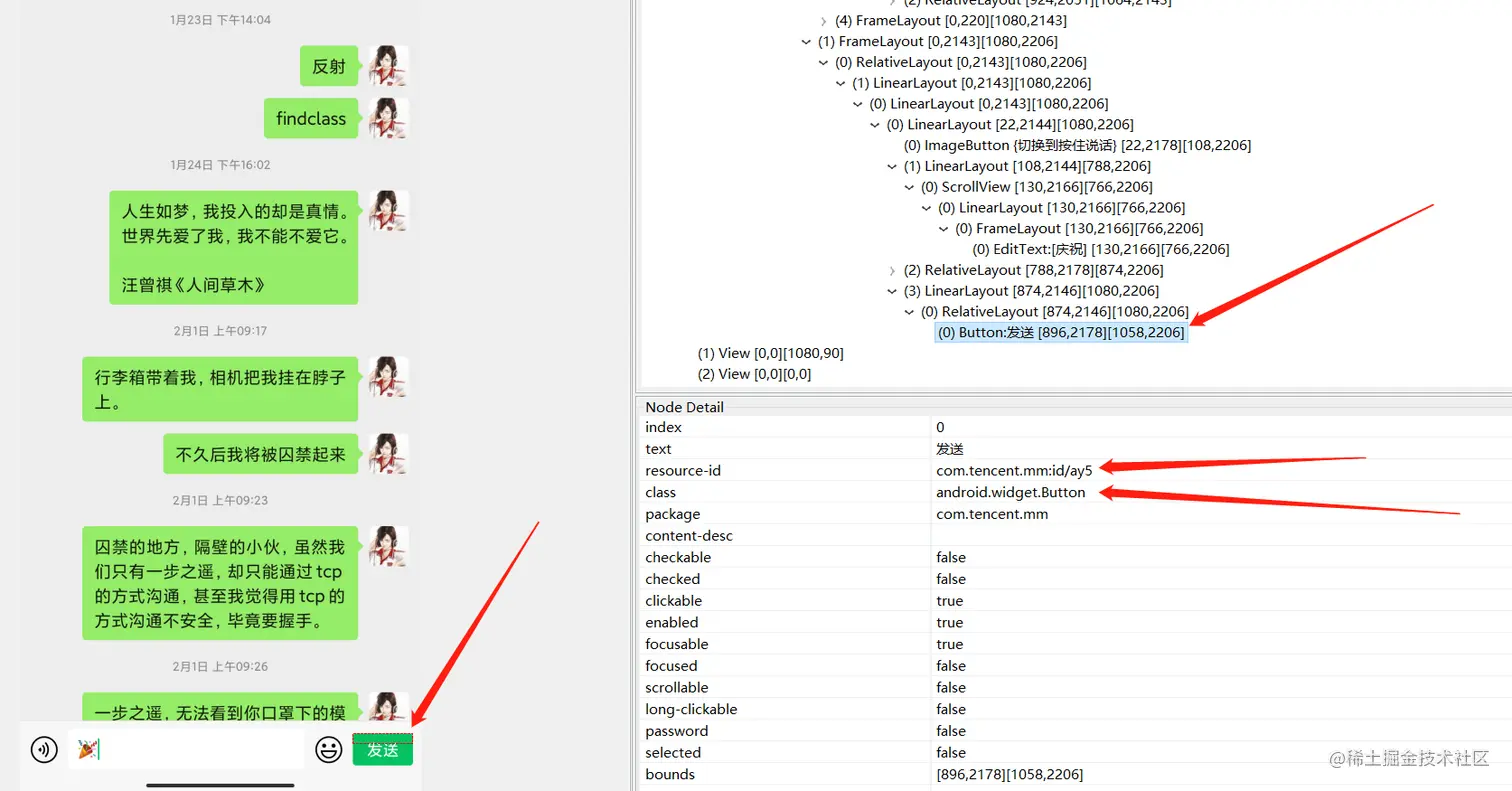Screen dimensions: 1512x791
Task: Click the resource-id value com.tencent.mm:id/ay5
Action: [1014, 470]
